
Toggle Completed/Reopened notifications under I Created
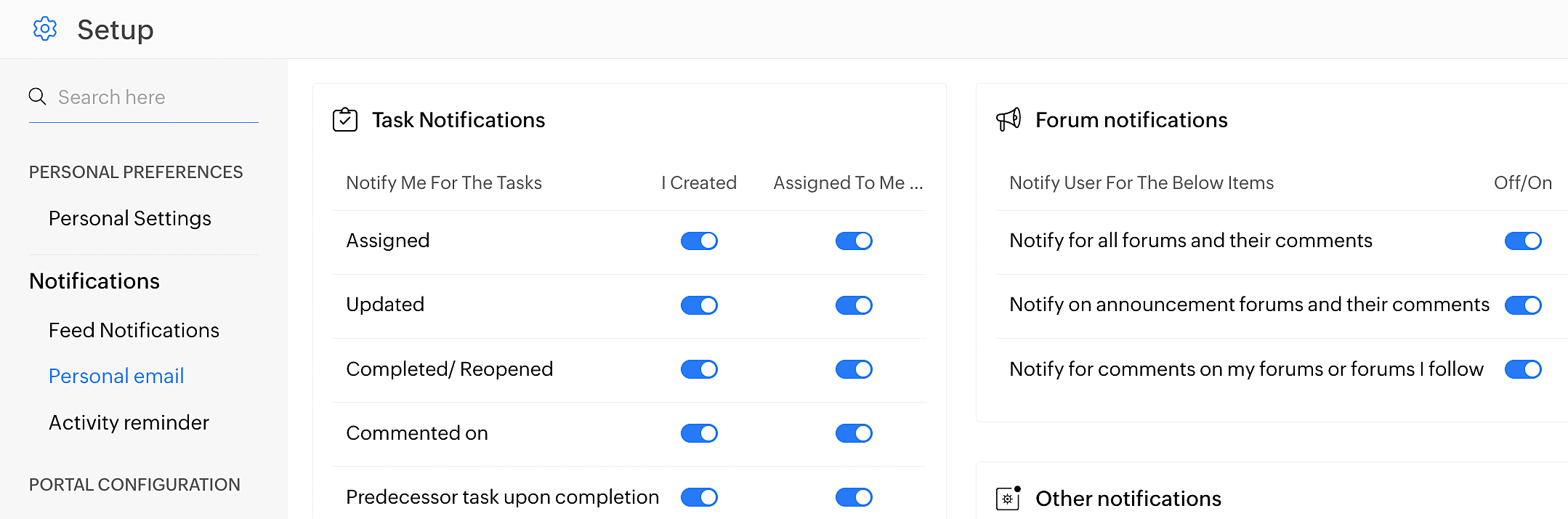pos(698,369)
